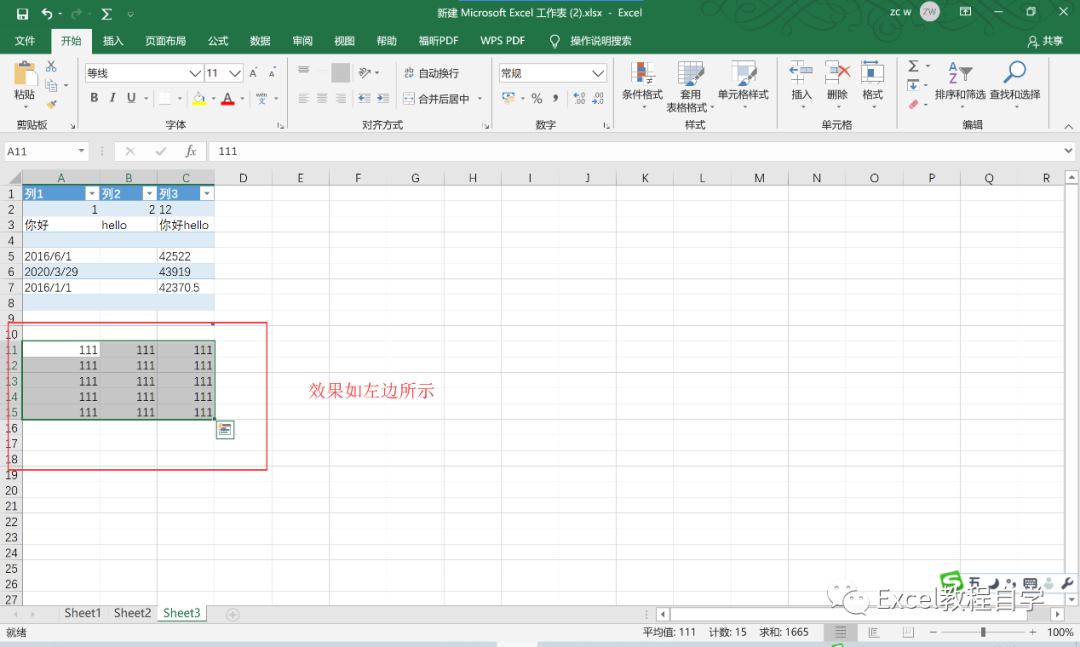
Task: Click the red font color swatch
Action: (228, 99)
